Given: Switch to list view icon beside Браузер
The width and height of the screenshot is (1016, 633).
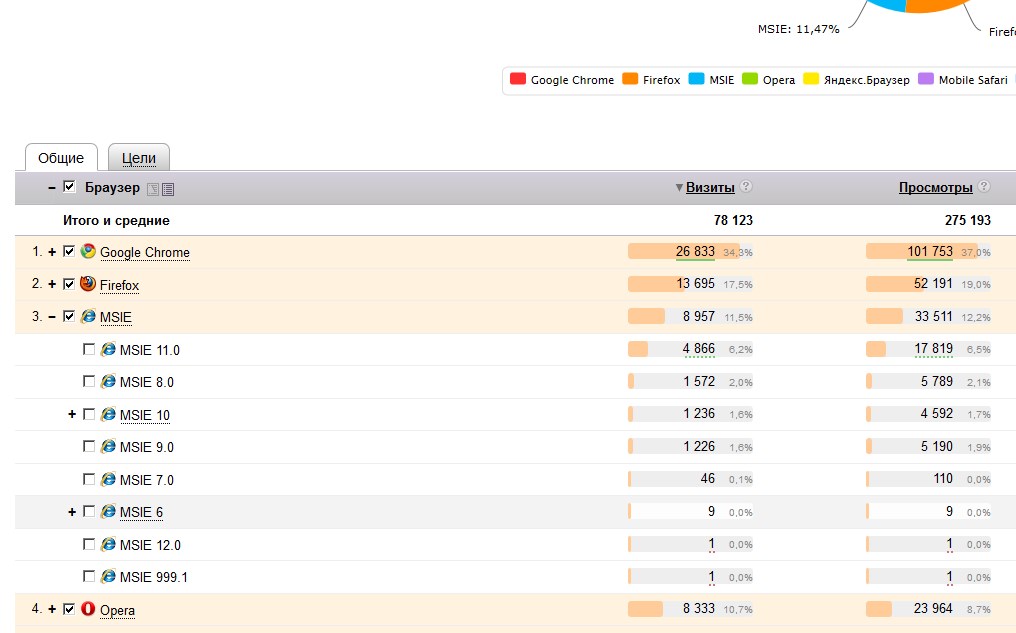Looking at the screenshot, I should point(168,189).
